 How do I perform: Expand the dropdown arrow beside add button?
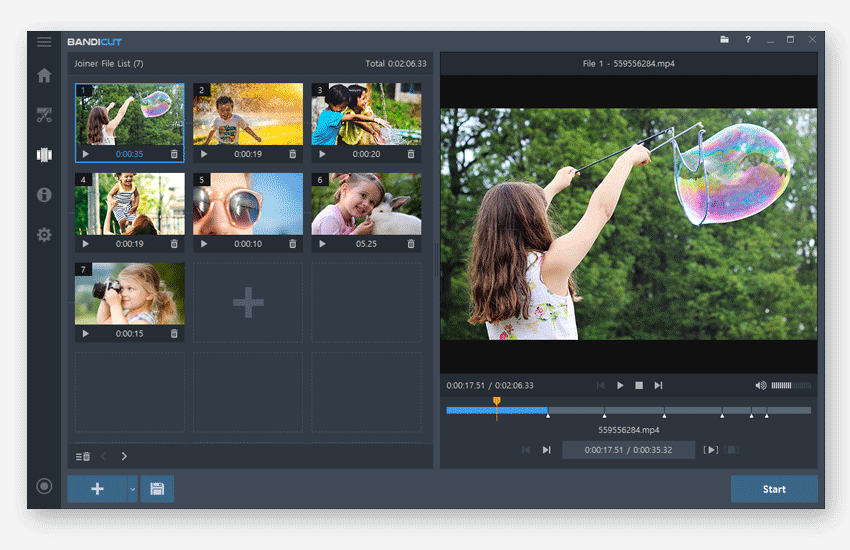pos(132,489)
